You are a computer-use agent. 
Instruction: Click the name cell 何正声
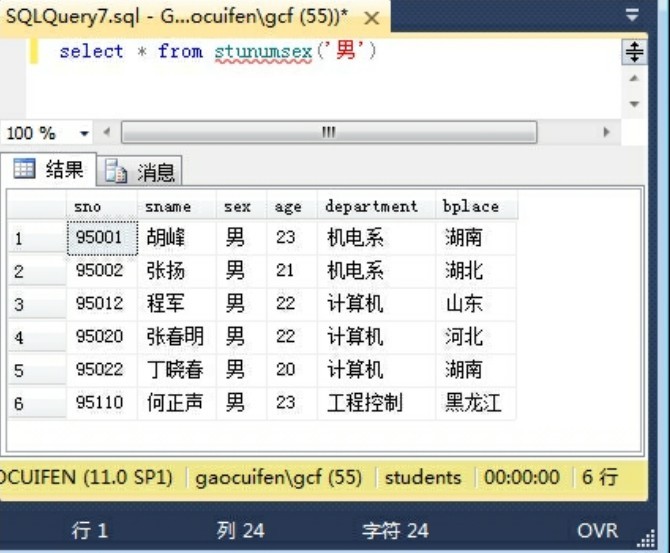(176, 403)
